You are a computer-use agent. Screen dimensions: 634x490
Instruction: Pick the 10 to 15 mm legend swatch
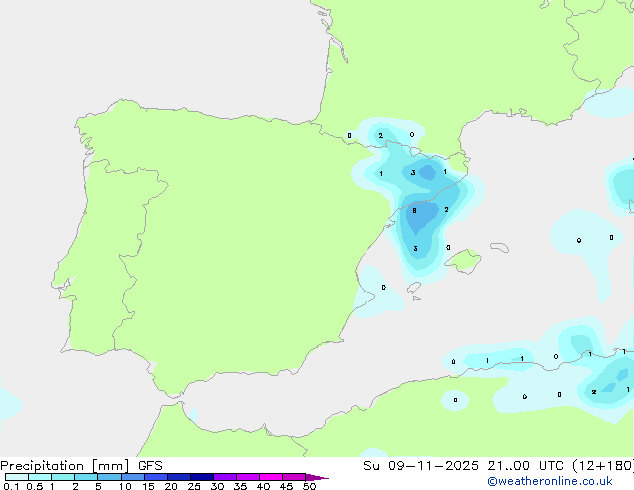click(133, 477)
